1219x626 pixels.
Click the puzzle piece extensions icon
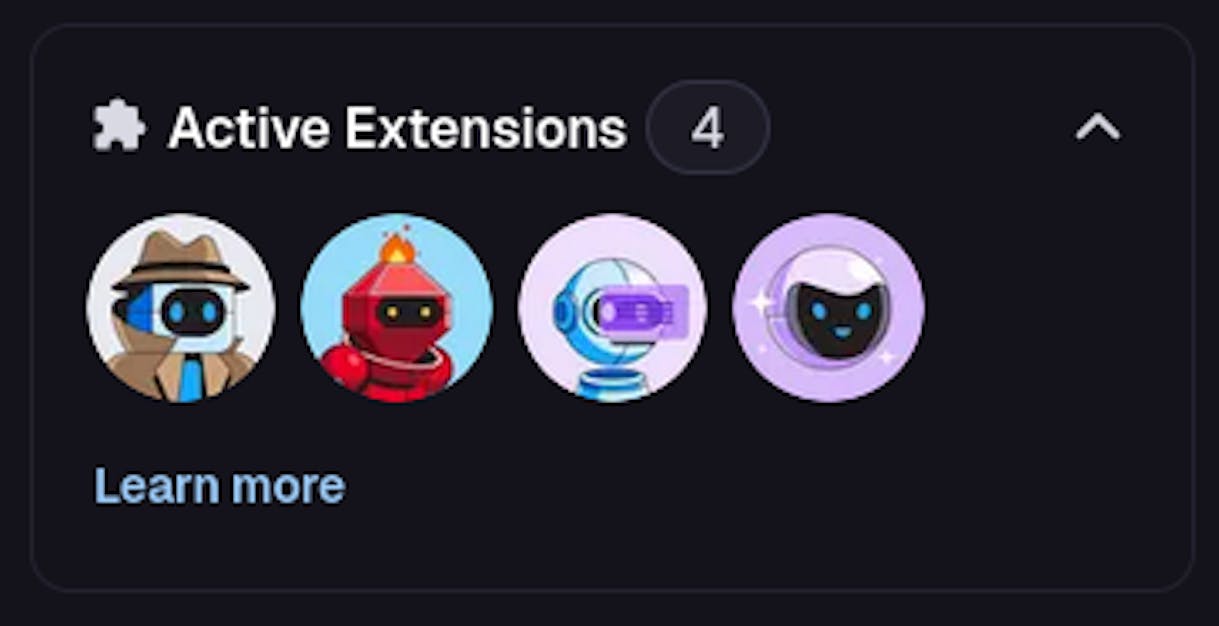[119, 127]
